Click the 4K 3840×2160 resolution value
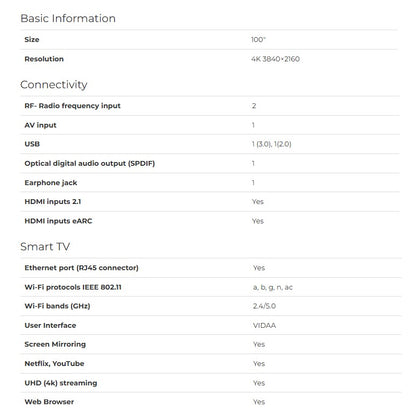Screen dimensions: 416x415 [275, 59]
